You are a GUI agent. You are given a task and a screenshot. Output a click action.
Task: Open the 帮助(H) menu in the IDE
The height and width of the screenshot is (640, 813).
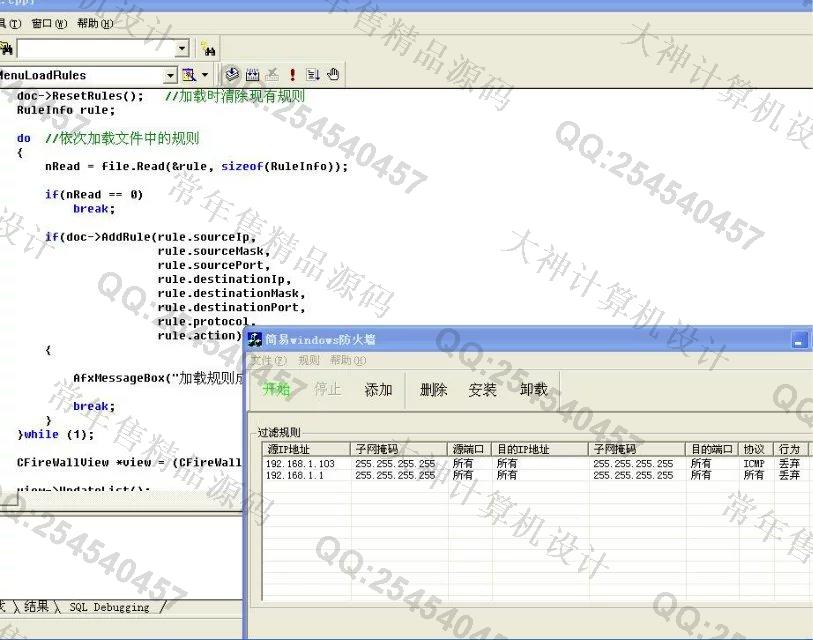click(95, 23)
